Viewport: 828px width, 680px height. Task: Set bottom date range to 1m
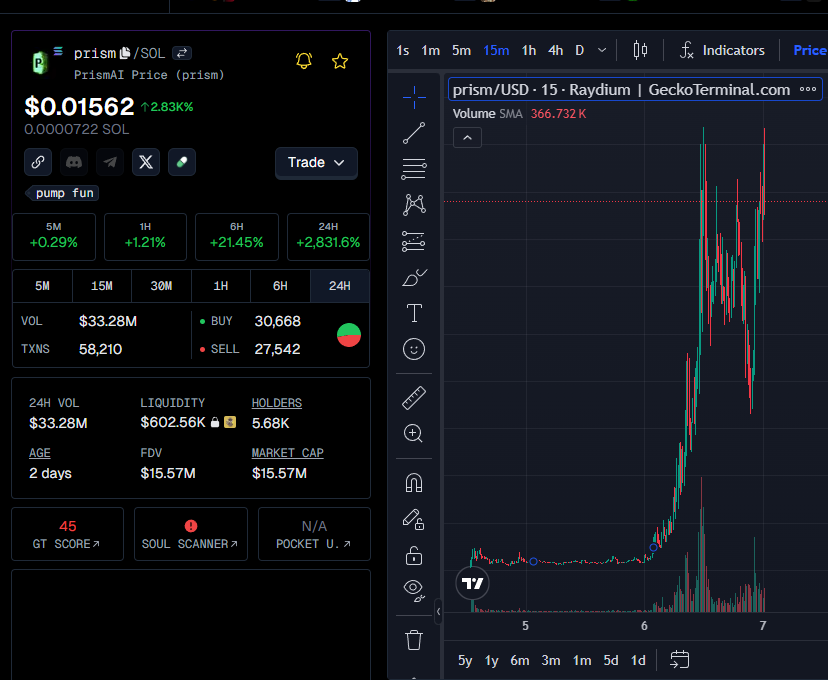click(x=582, y=660)
